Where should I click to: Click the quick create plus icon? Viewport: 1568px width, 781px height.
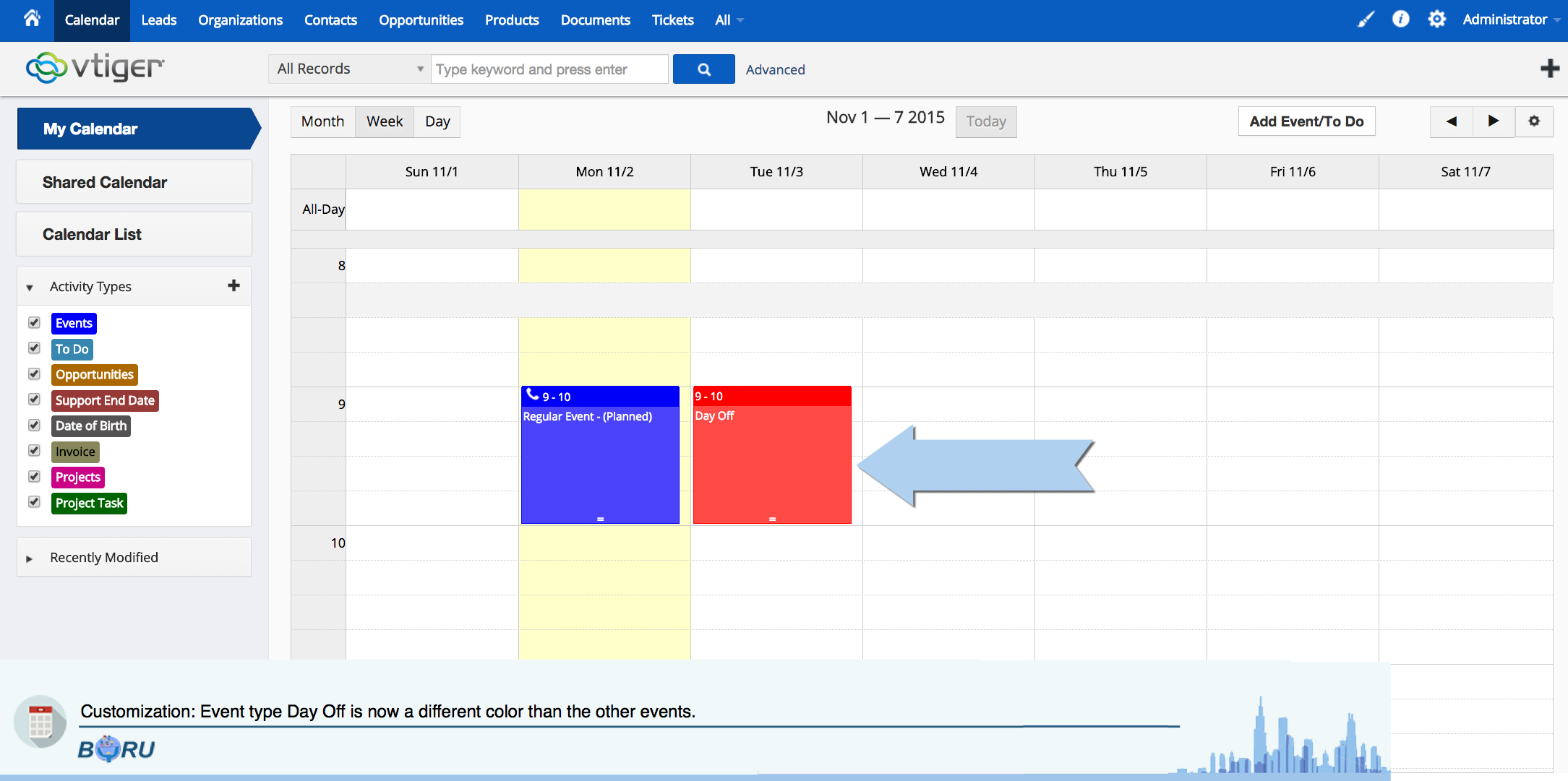click(x=1549, y=69)
